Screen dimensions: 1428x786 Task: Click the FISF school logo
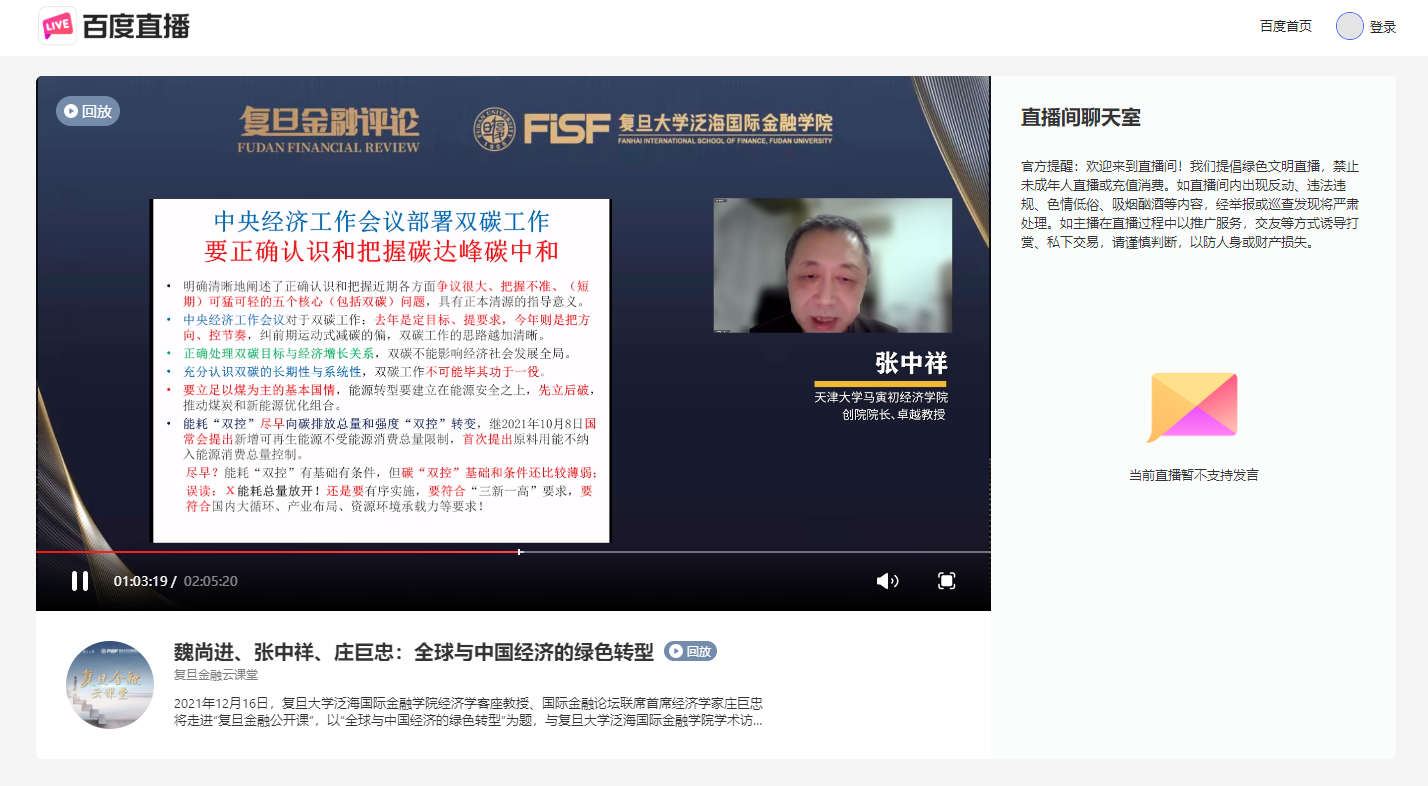[652, 127]
